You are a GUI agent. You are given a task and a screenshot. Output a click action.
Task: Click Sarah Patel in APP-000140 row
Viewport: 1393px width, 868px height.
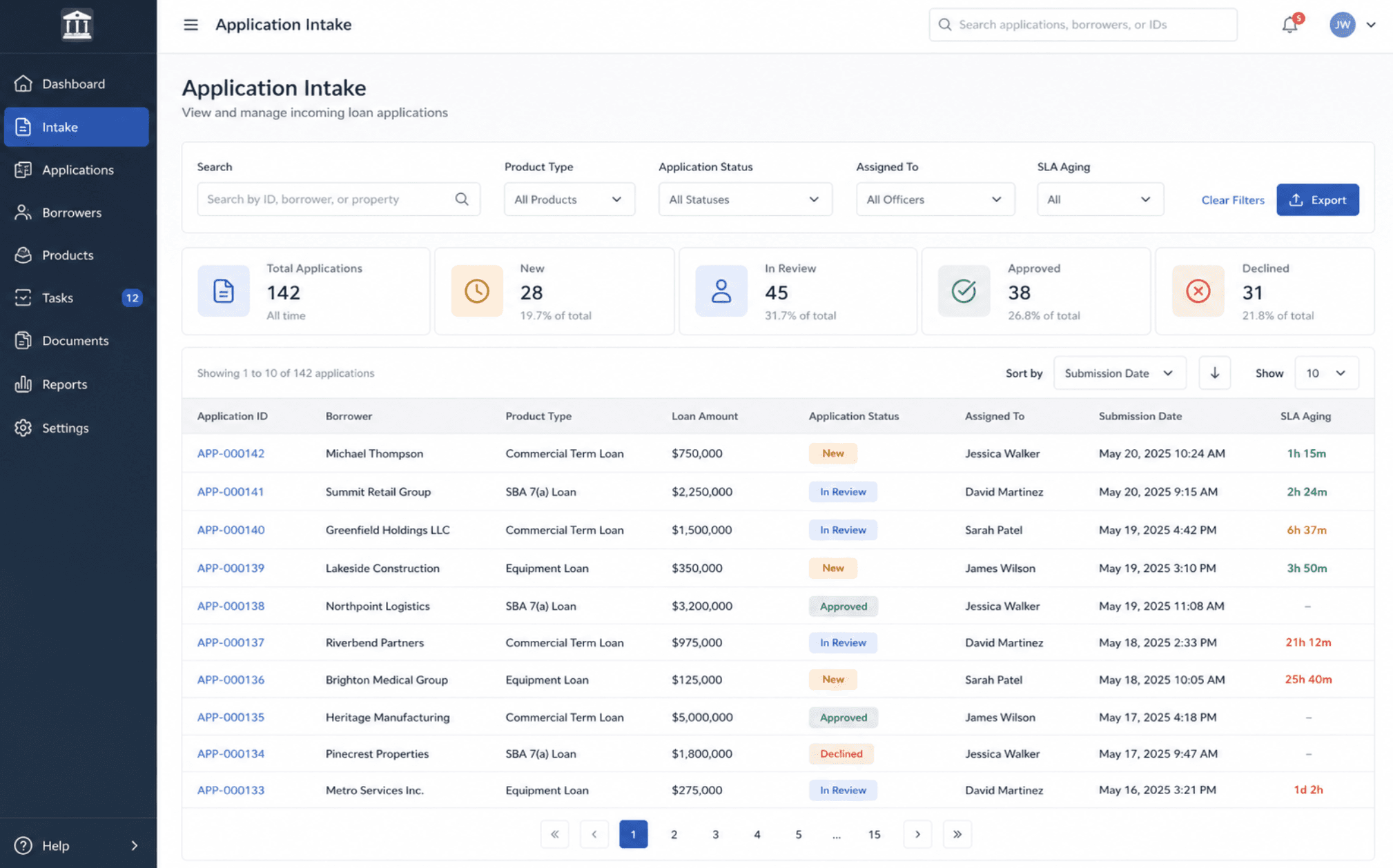(993, 530)
